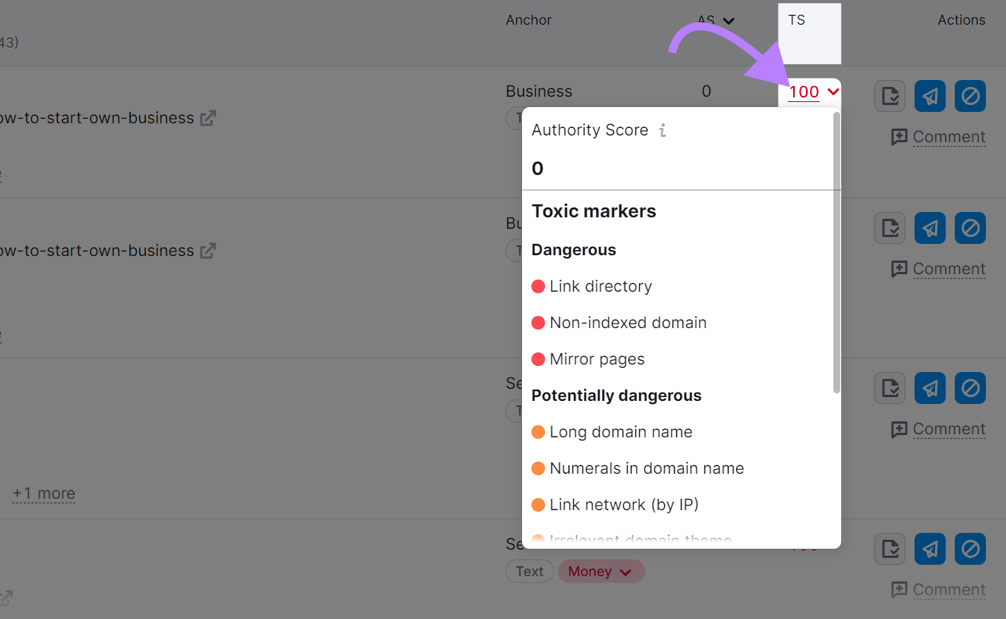Screen dimensions: 1006x619
Task: Click the +1 more link
Action: coord(44,493)
